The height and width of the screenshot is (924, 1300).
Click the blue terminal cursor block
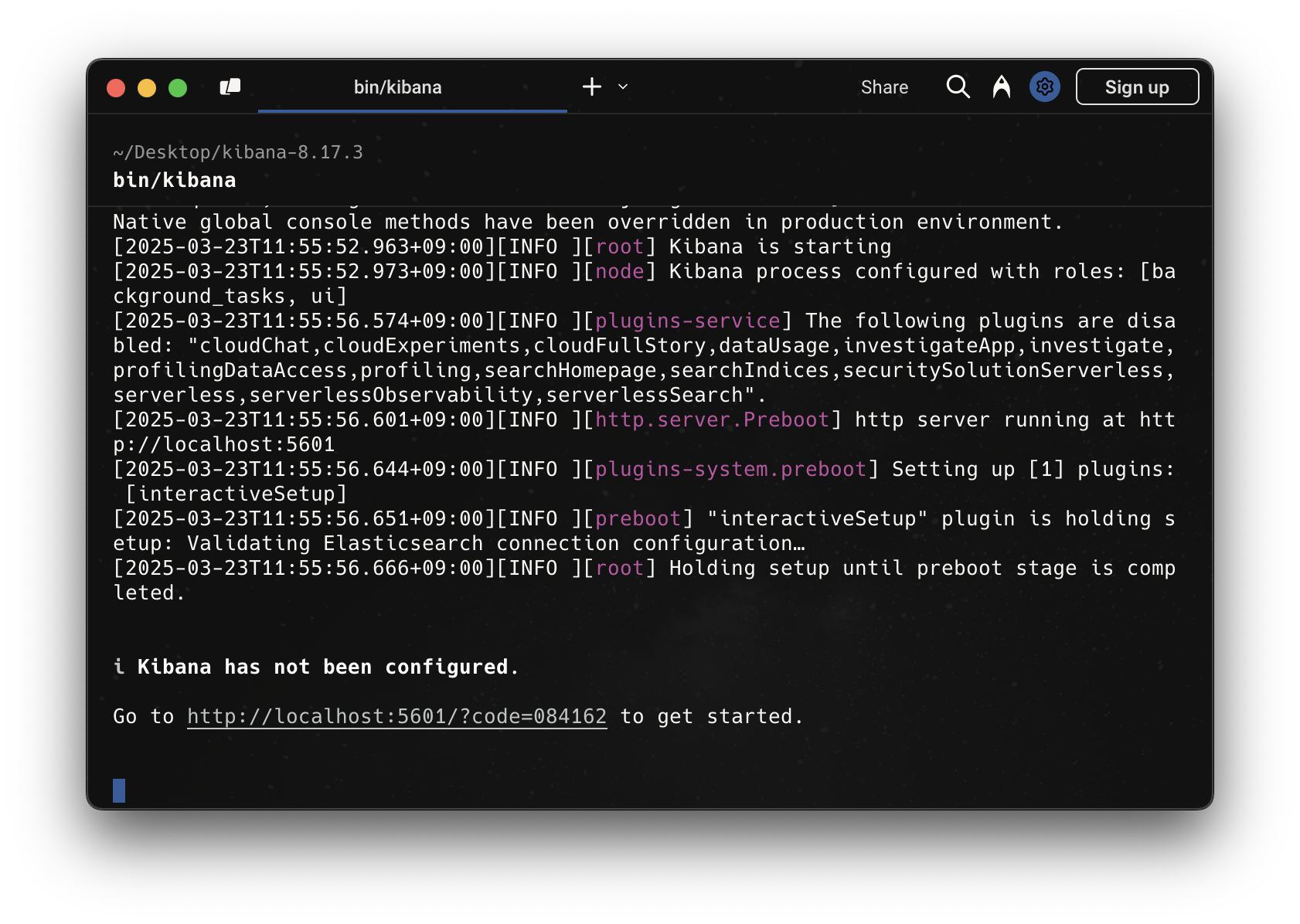pyautogui.click(x=119, y=790)
